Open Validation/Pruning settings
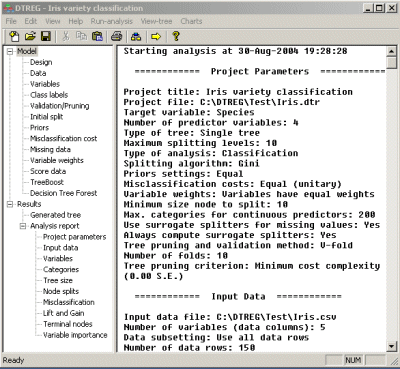The image size is (400, 369). (60, 106)
